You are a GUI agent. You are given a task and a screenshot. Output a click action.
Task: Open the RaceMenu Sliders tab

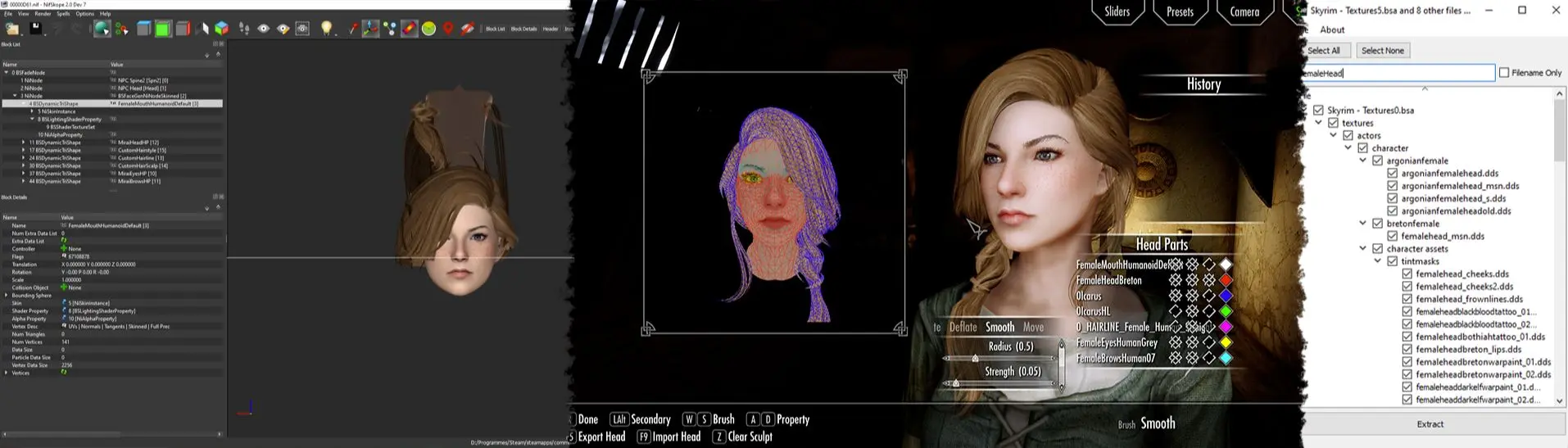point(1117,11)
